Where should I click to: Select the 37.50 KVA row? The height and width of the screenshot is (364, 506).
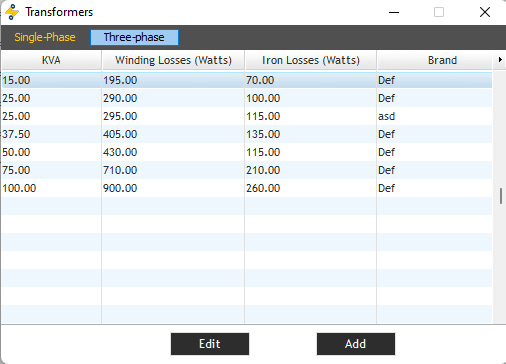tap(247, 134)
